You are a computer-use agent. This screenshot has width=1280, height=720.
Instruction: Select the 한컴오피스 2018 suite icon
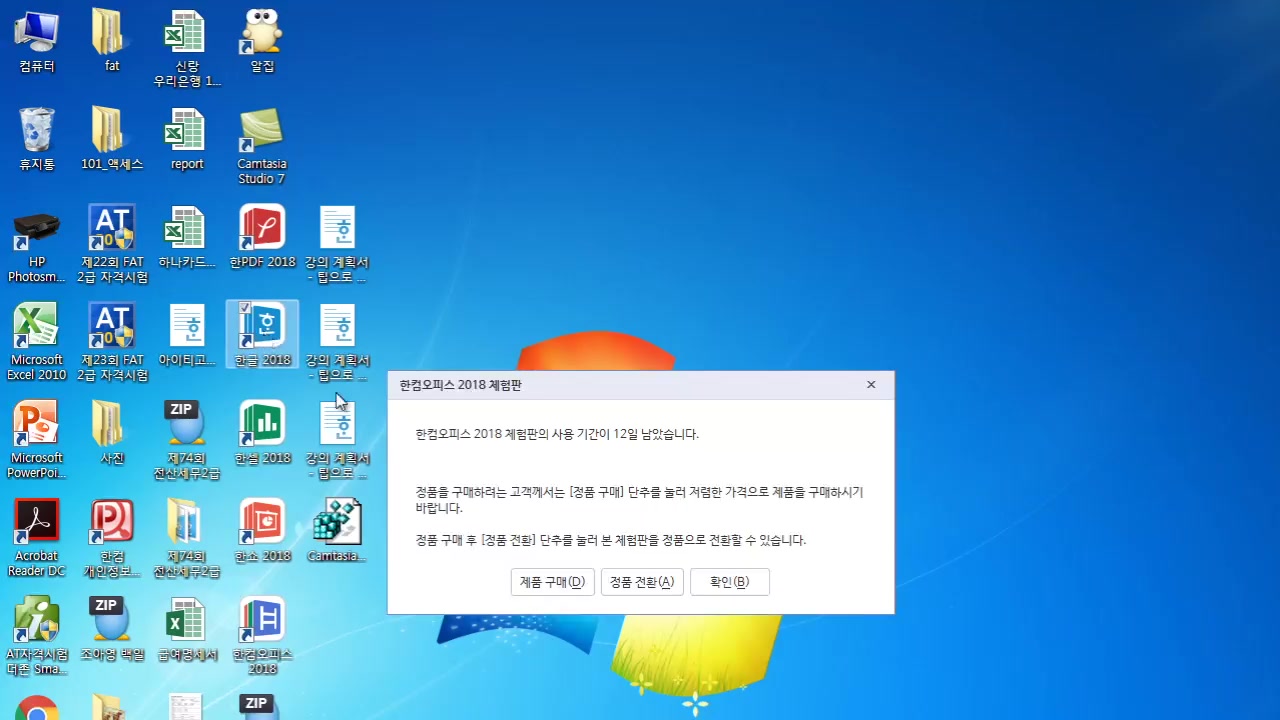pyautogui.click(x=261, y=620)
